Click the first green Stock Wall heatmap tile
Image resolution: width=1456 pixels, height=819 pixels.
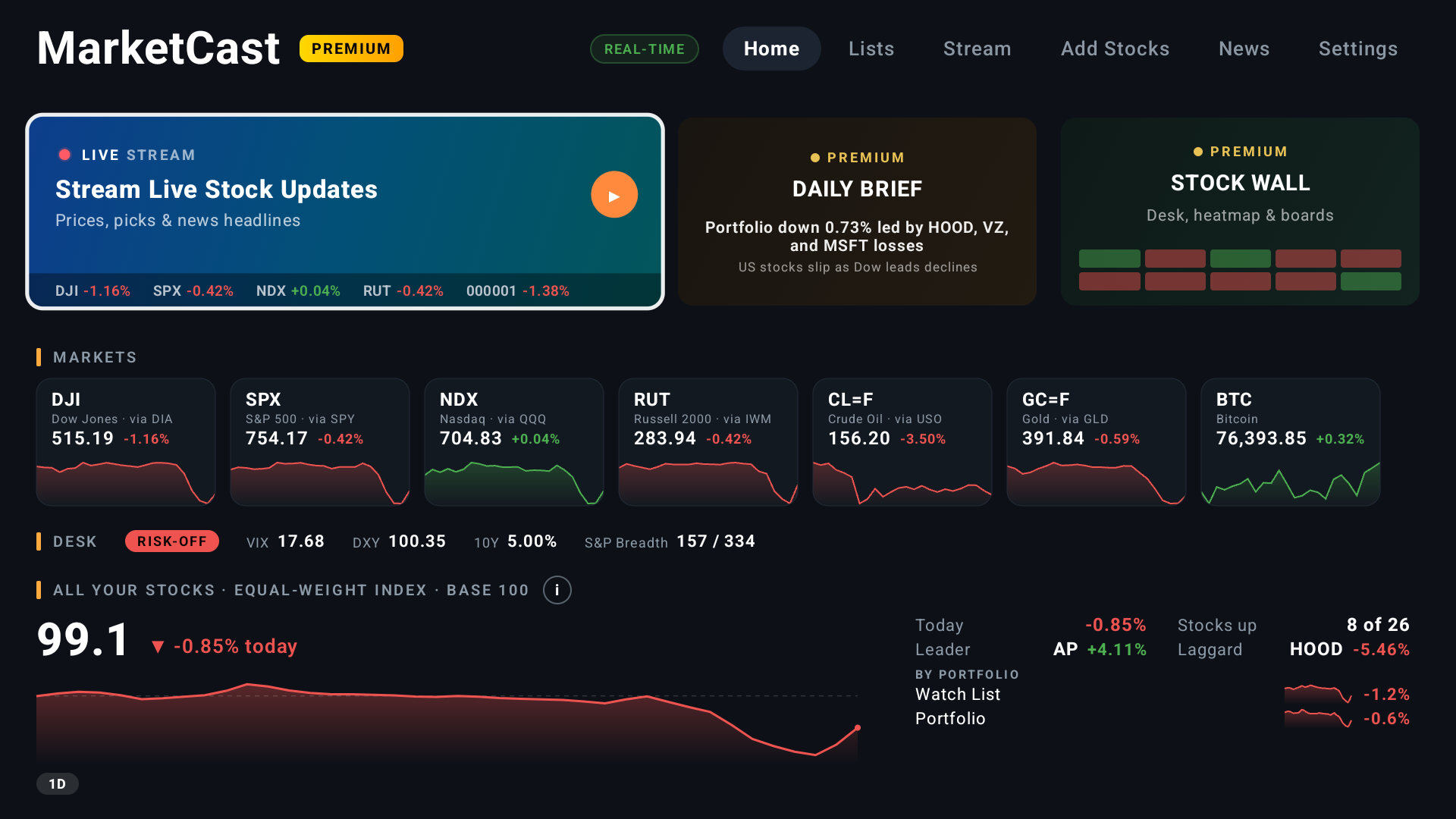tap(1109, 259)
